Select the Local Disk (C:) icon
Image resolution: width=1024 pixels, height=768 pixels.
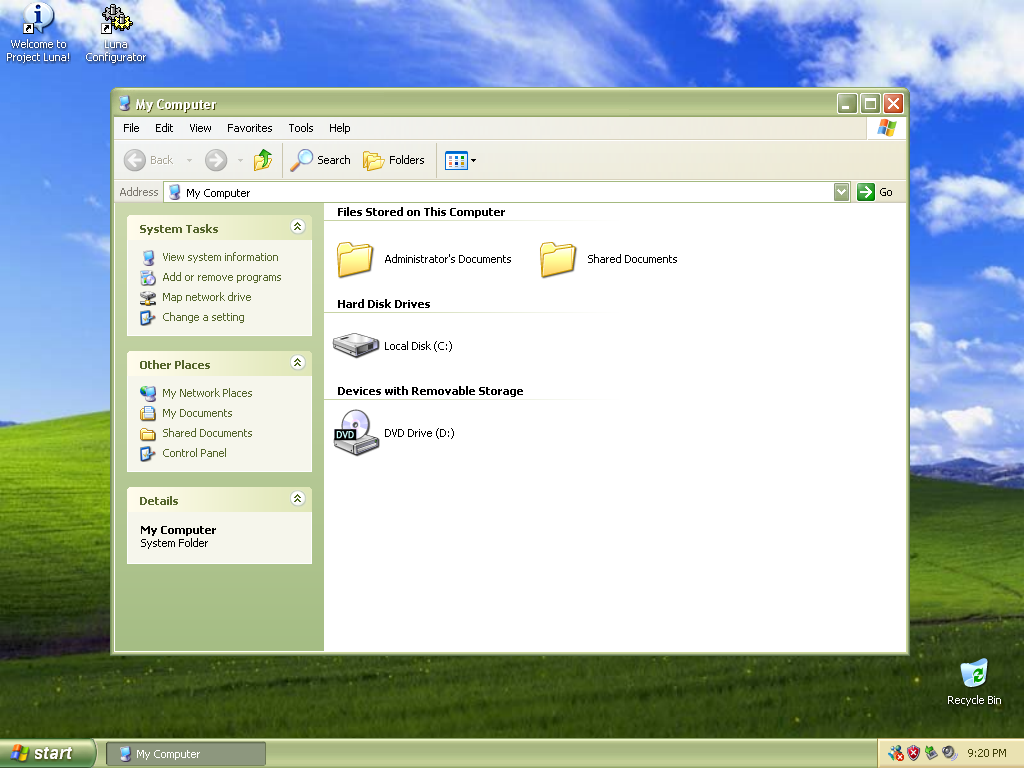[x=356, y=346]
